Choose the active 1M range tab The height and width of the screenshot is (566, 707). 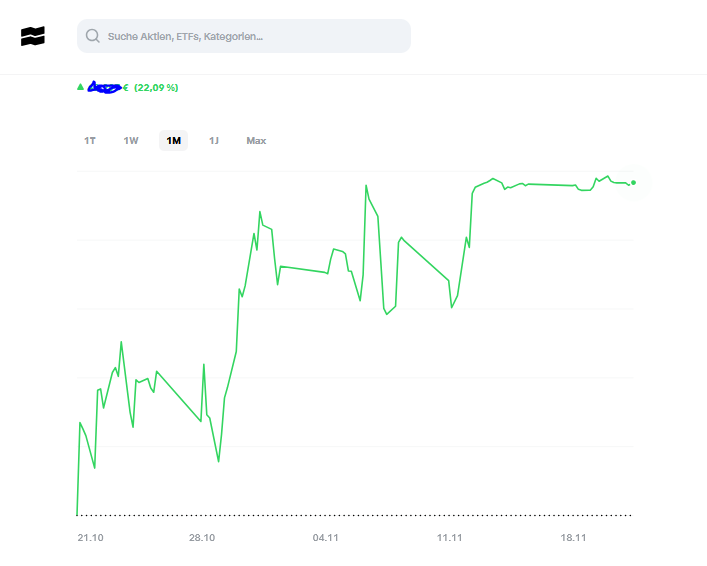tap(173, 141)
